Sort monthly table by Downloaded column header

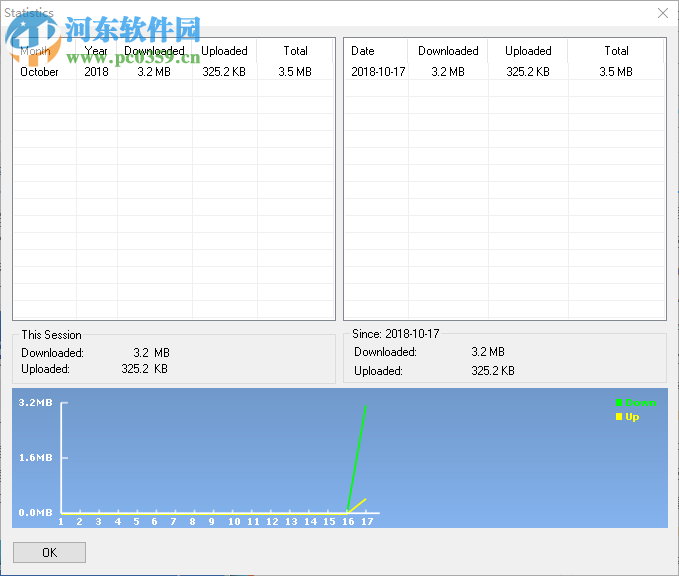tap(155, 51)
